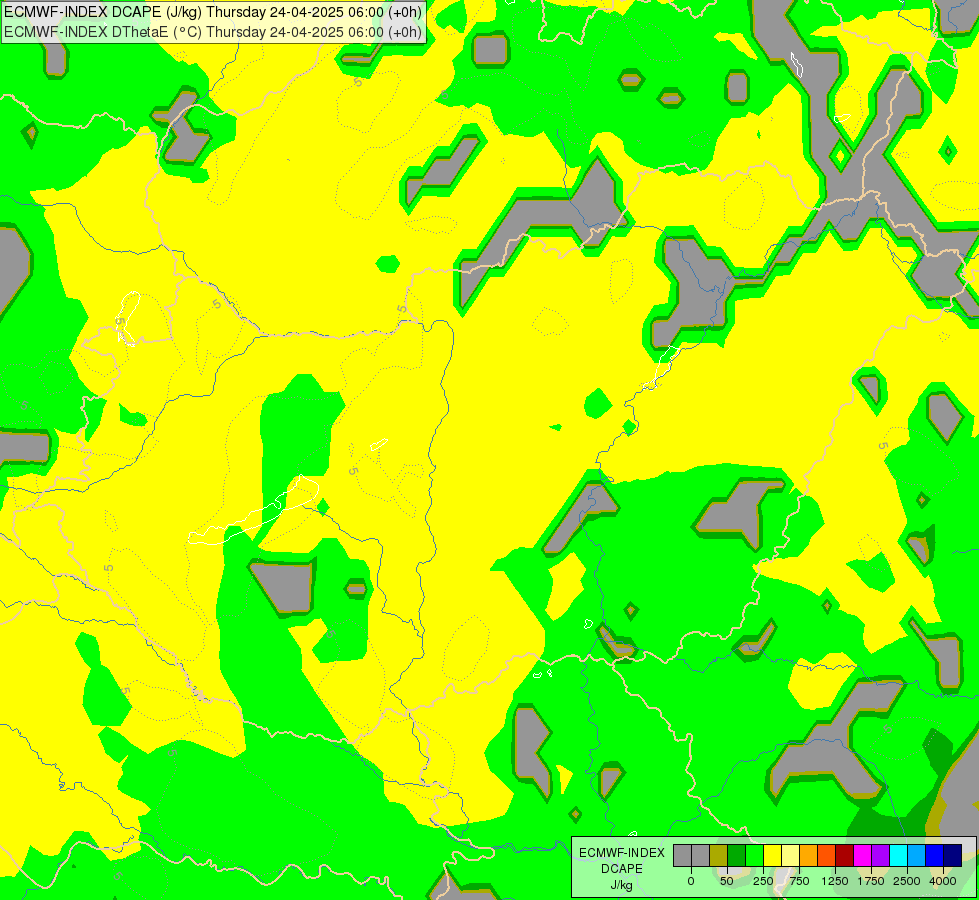Click the dark green legend swatch
This screenshot has width=979, height=900.
(x=737, y=856)
